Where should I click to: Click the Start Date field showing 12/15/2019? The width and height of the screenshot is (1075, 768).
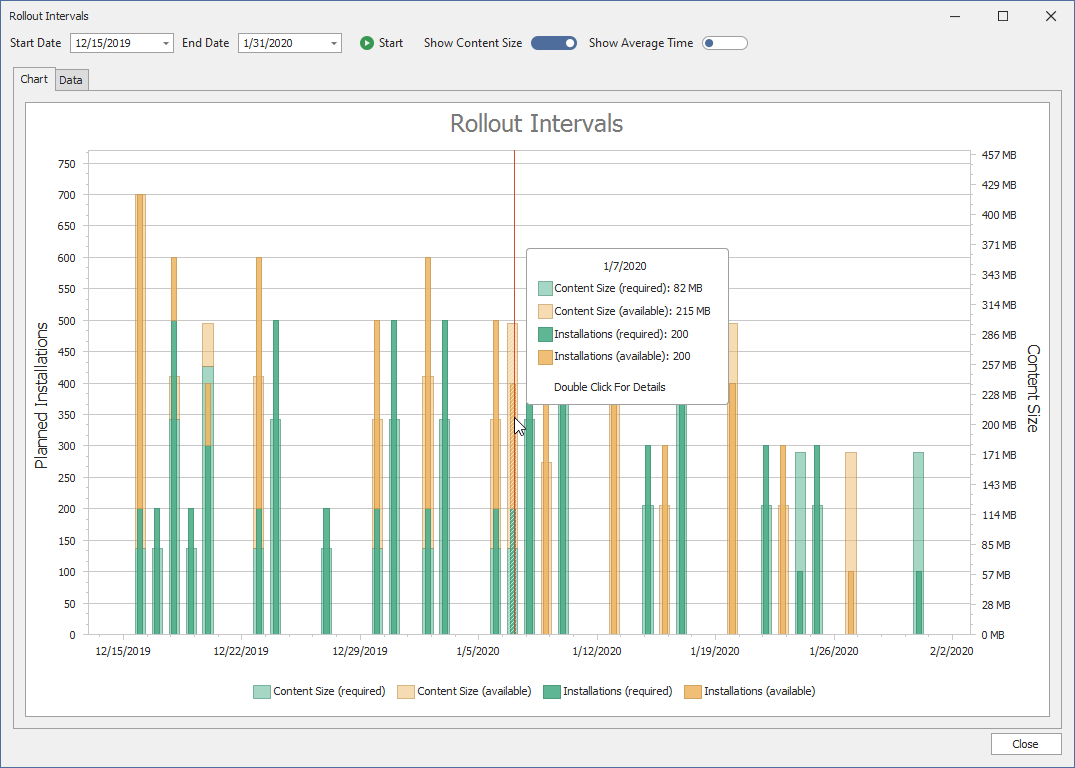122,43
